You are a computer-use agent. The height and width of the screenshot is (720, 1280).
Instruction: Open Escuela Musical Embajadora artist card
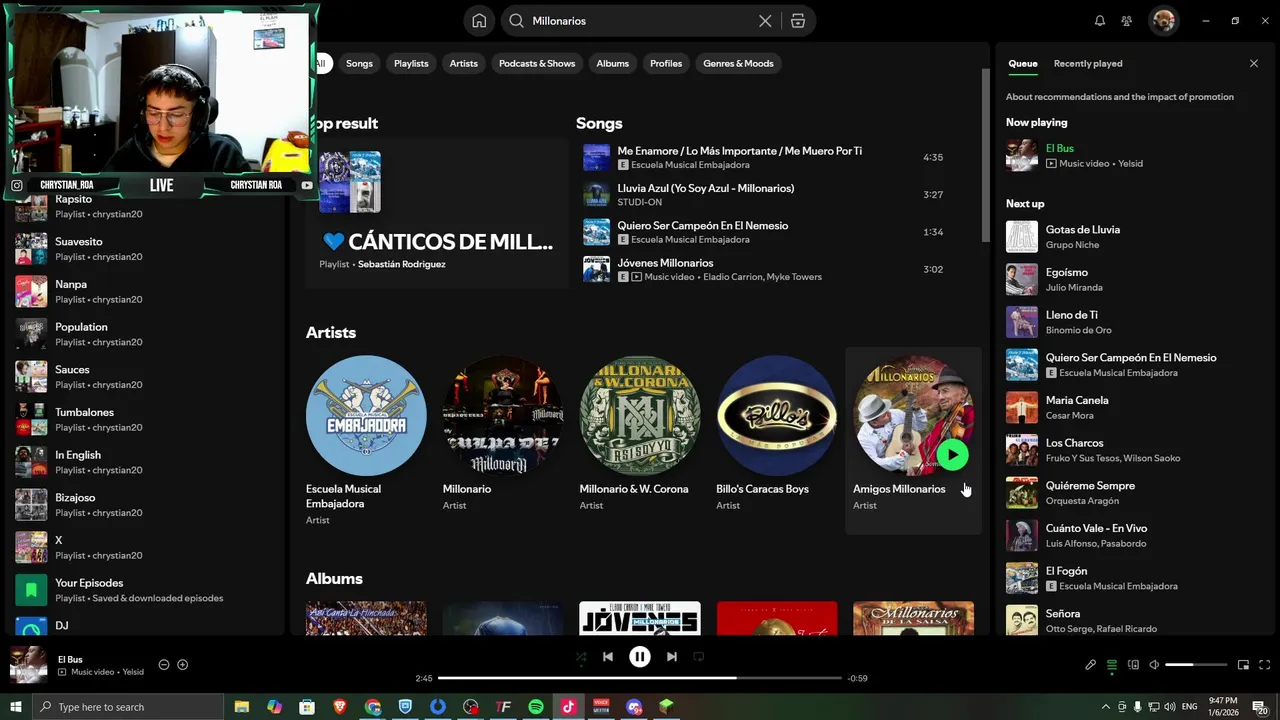click(x=366, y=440)
